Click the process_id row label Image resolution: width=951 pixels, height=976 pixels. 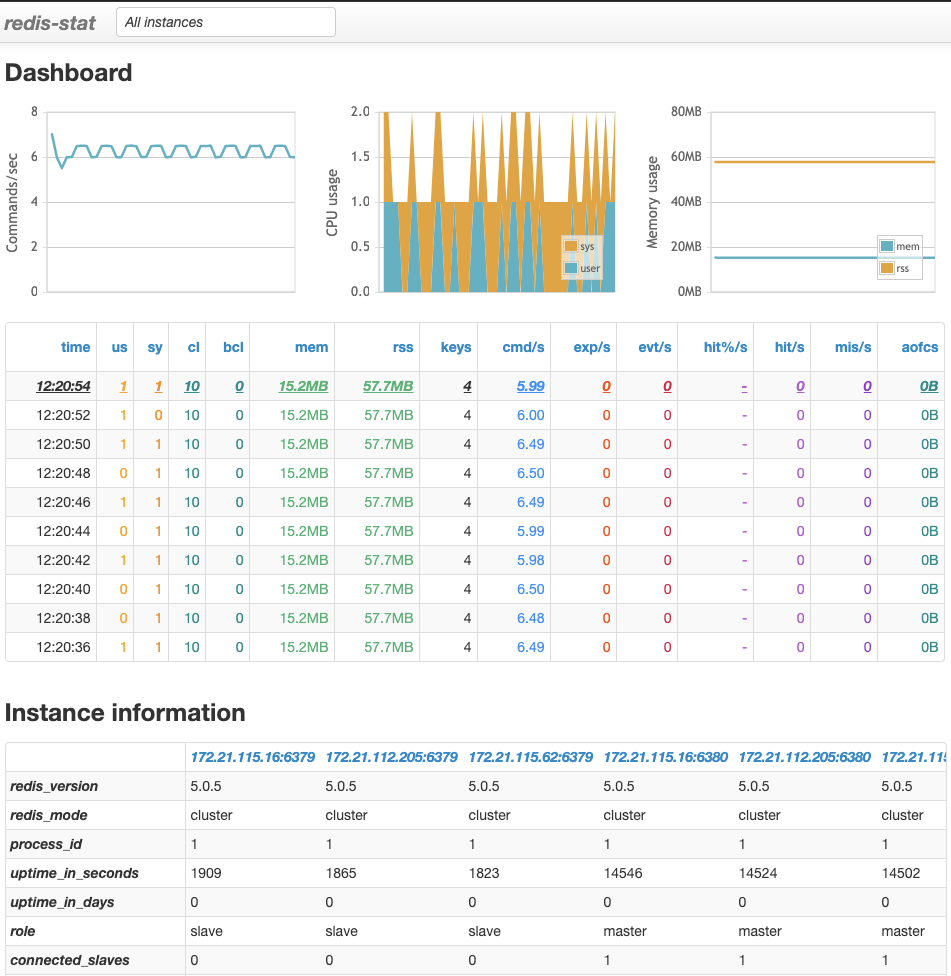[x=46, y=844]
